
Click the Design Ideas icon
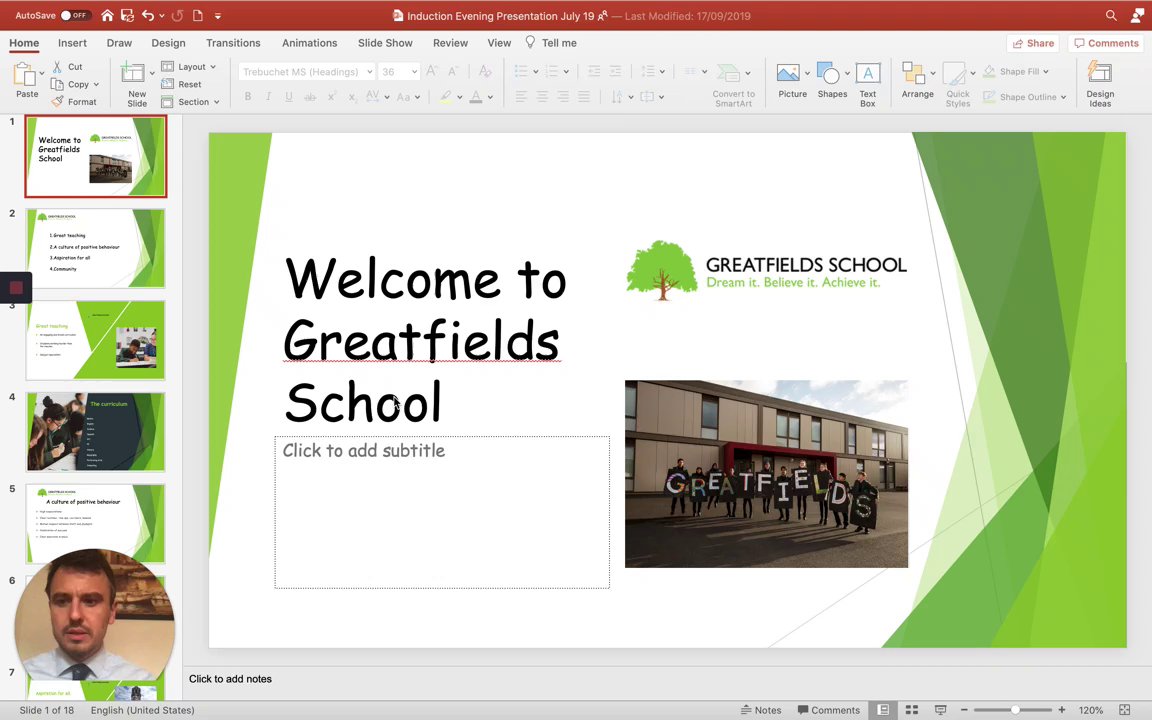pos(1100,73)
